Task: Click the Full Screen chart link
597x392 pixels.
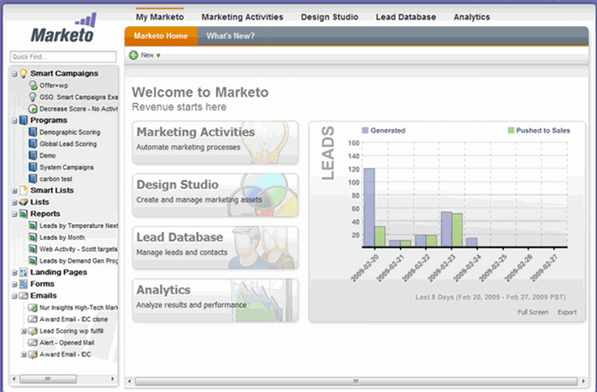Action: coord(533,312)
